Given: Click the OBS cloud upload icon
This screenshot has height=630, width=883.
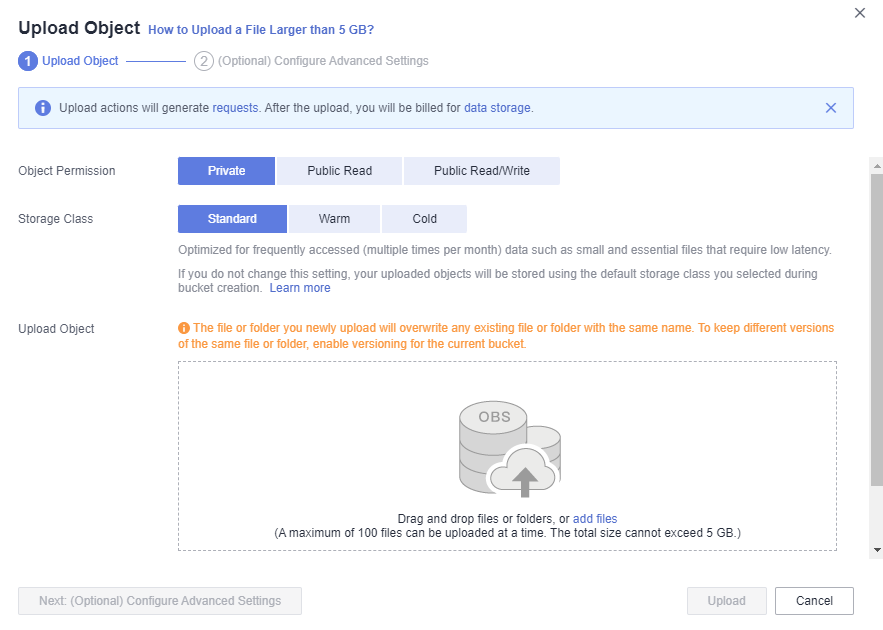Looking at the screenshot, I should (510, 449).
